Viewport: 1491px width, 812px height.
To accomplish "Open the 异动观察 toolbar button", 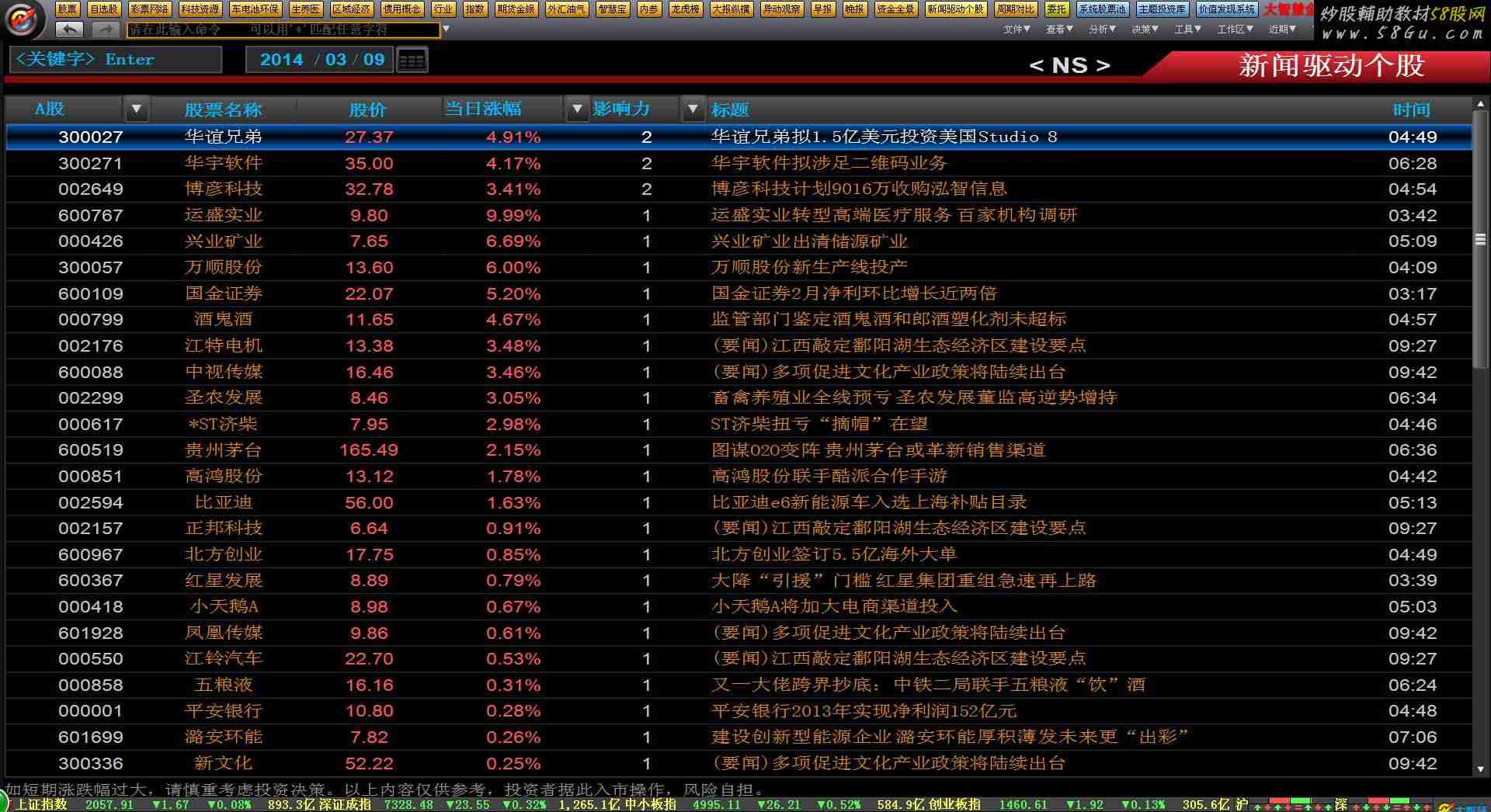I will tap(781, 9).
